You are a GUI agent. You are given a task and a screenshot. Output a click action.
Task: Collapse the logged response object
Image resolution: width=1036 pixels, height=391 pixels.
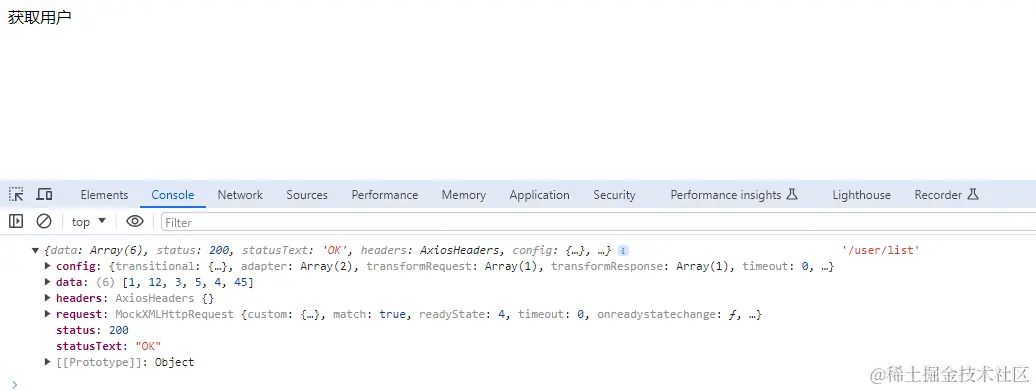coord(35,251)
